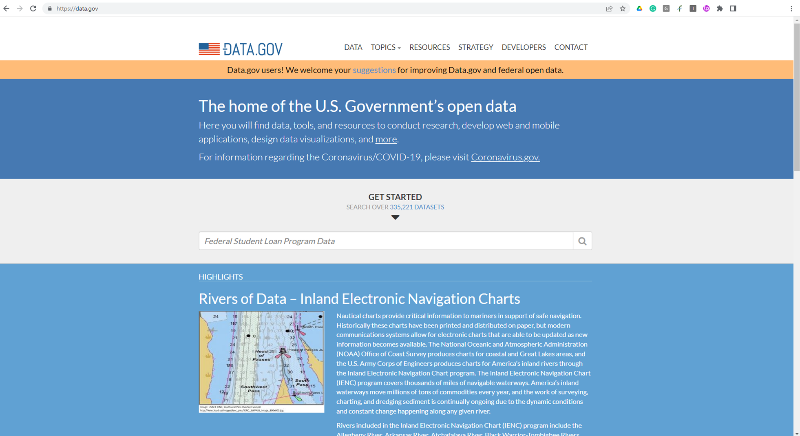
Task: Open the purple circular extension icon
Action: [x=706, y=9]
